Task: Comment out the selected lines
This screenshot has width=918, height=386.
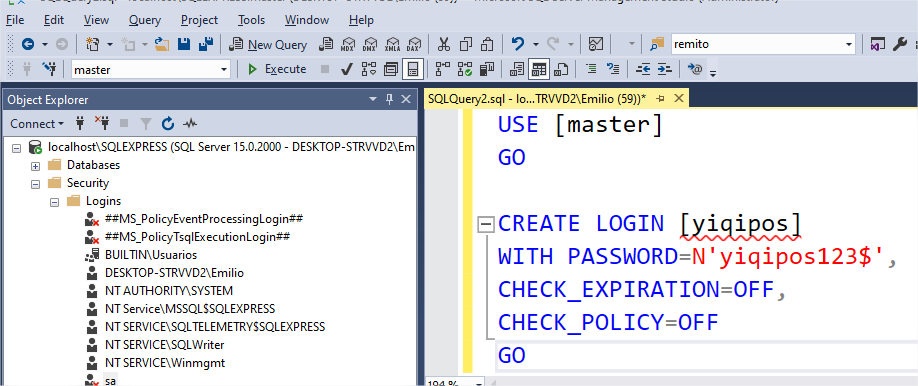Action: (x=592, y=69)
